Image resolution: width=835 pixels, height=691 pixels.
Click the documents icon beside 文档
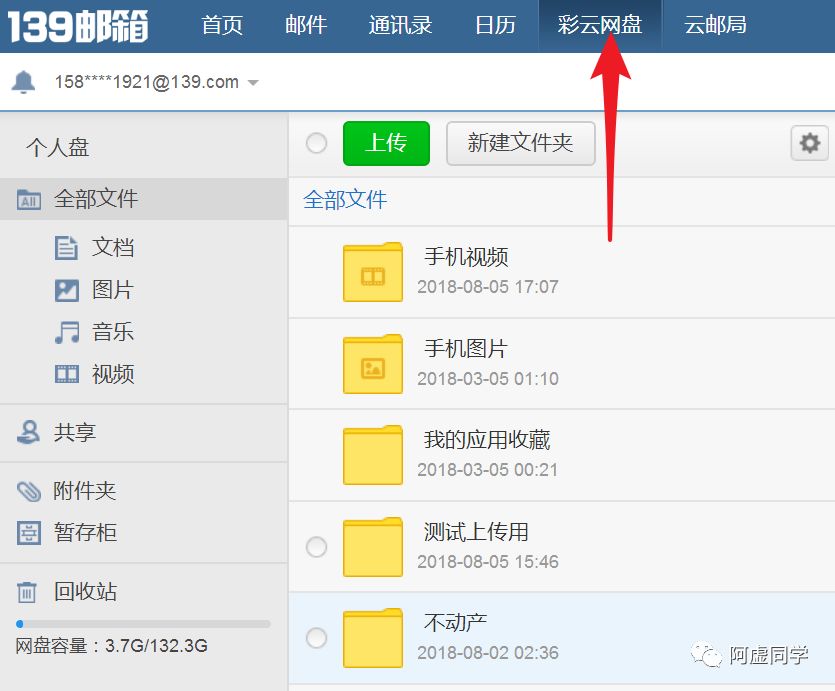click(x=67, y=248)
